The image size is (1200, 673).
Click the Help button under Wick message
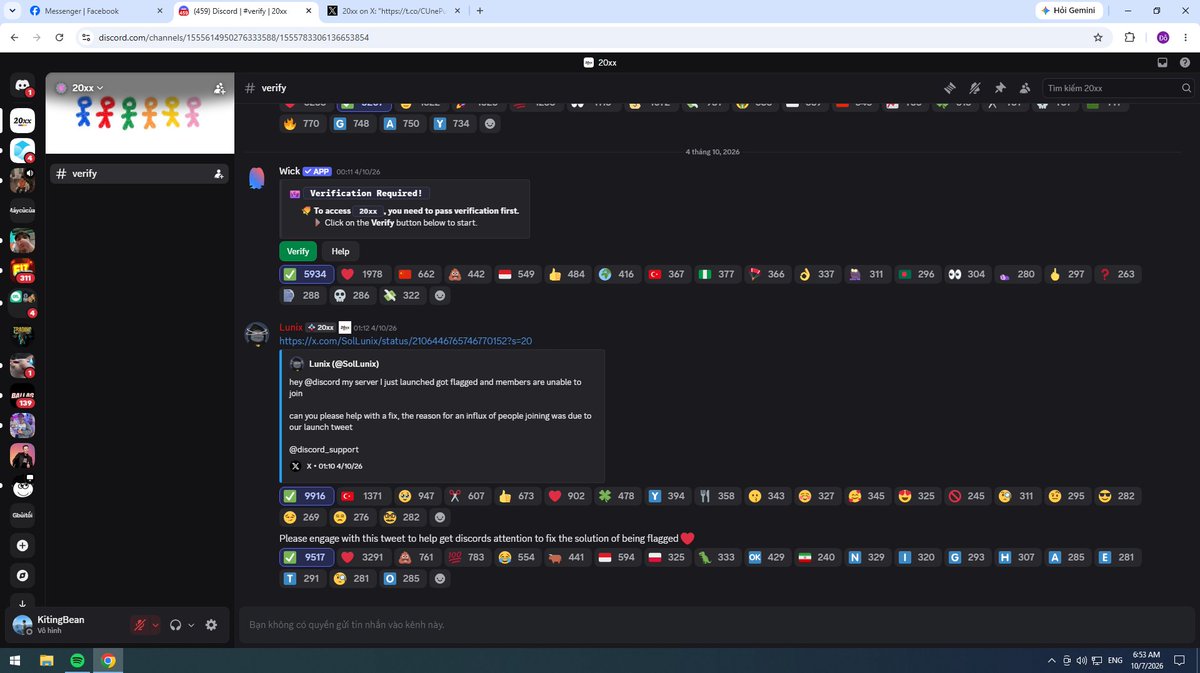[x=340, y=251]
